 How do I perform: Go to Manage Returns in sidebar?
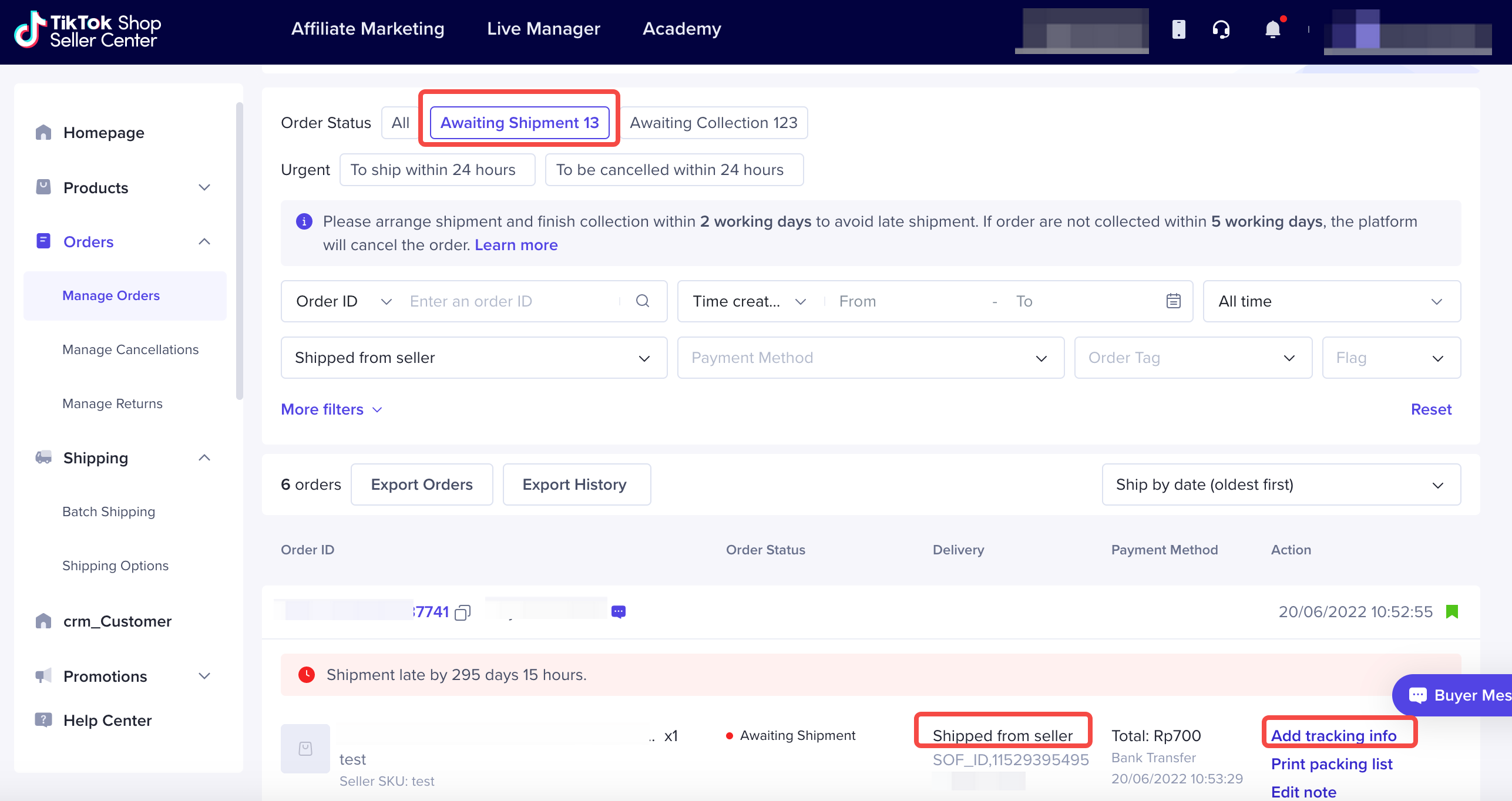(x=112, y=403)
